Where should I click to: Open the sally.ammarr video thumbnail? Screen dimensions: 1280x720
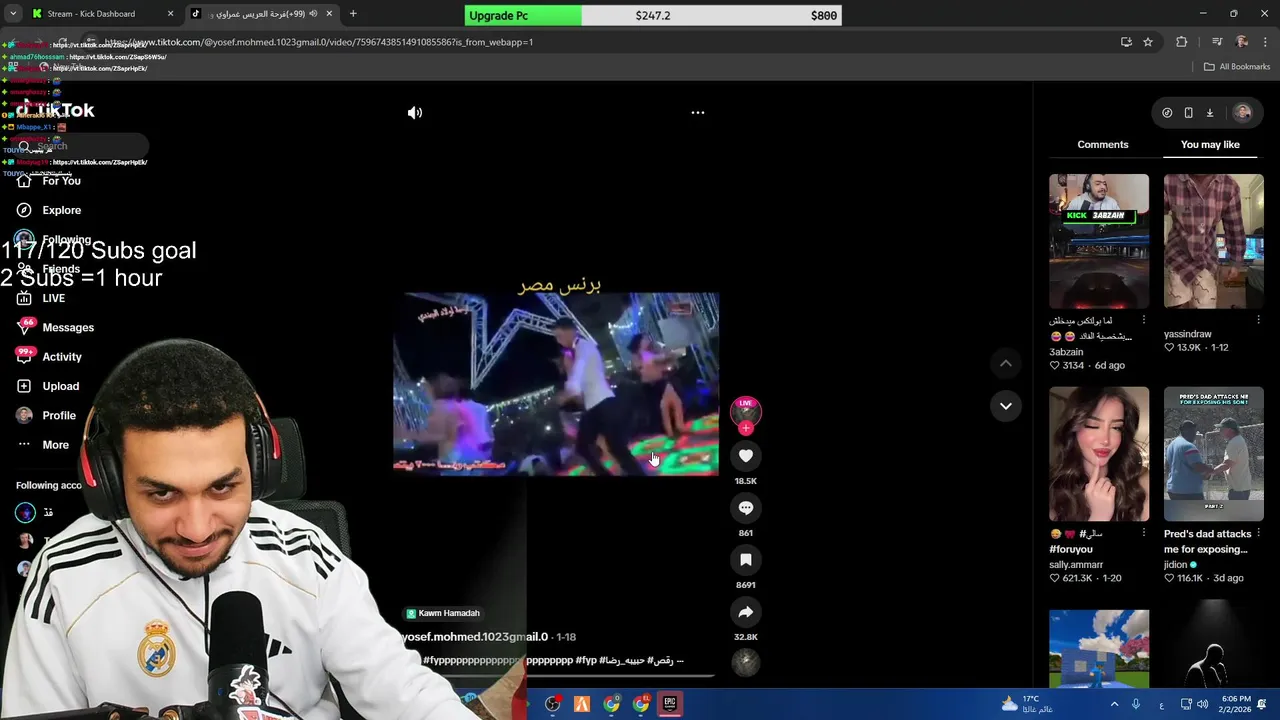(1099, 454)
